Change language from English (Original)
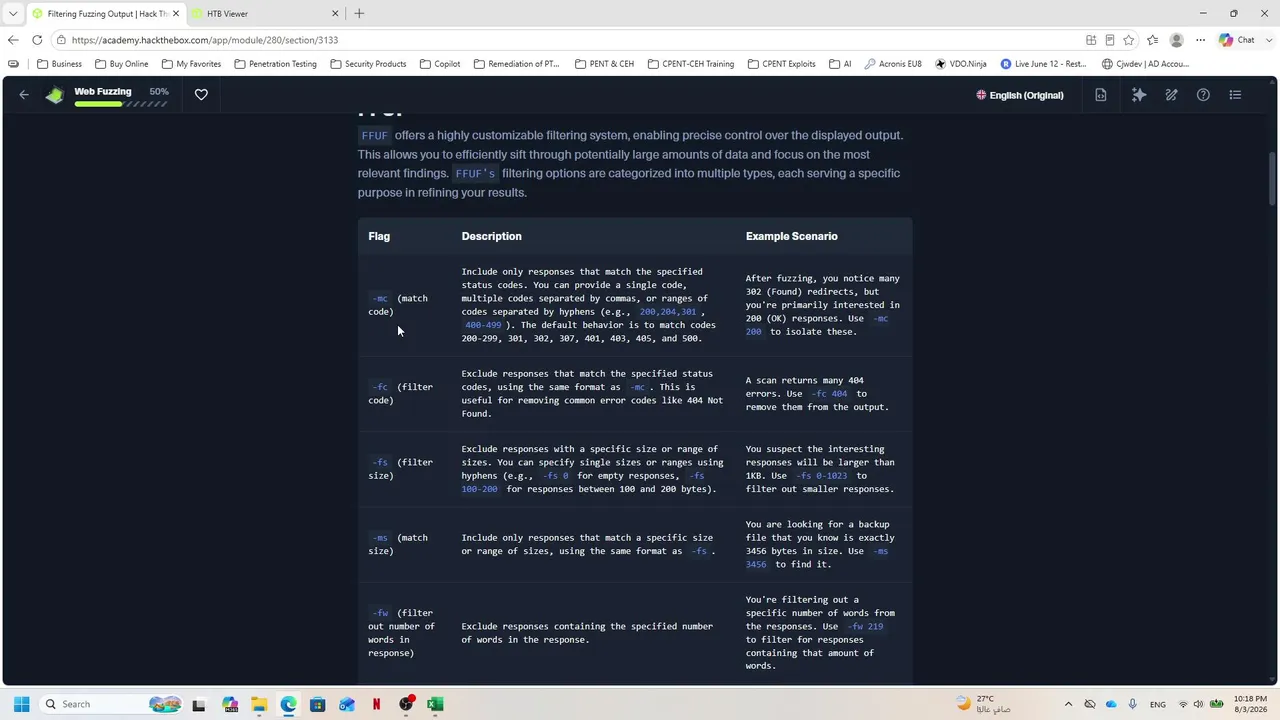Screen dimensions: 1280x720 coord(1020,95)
